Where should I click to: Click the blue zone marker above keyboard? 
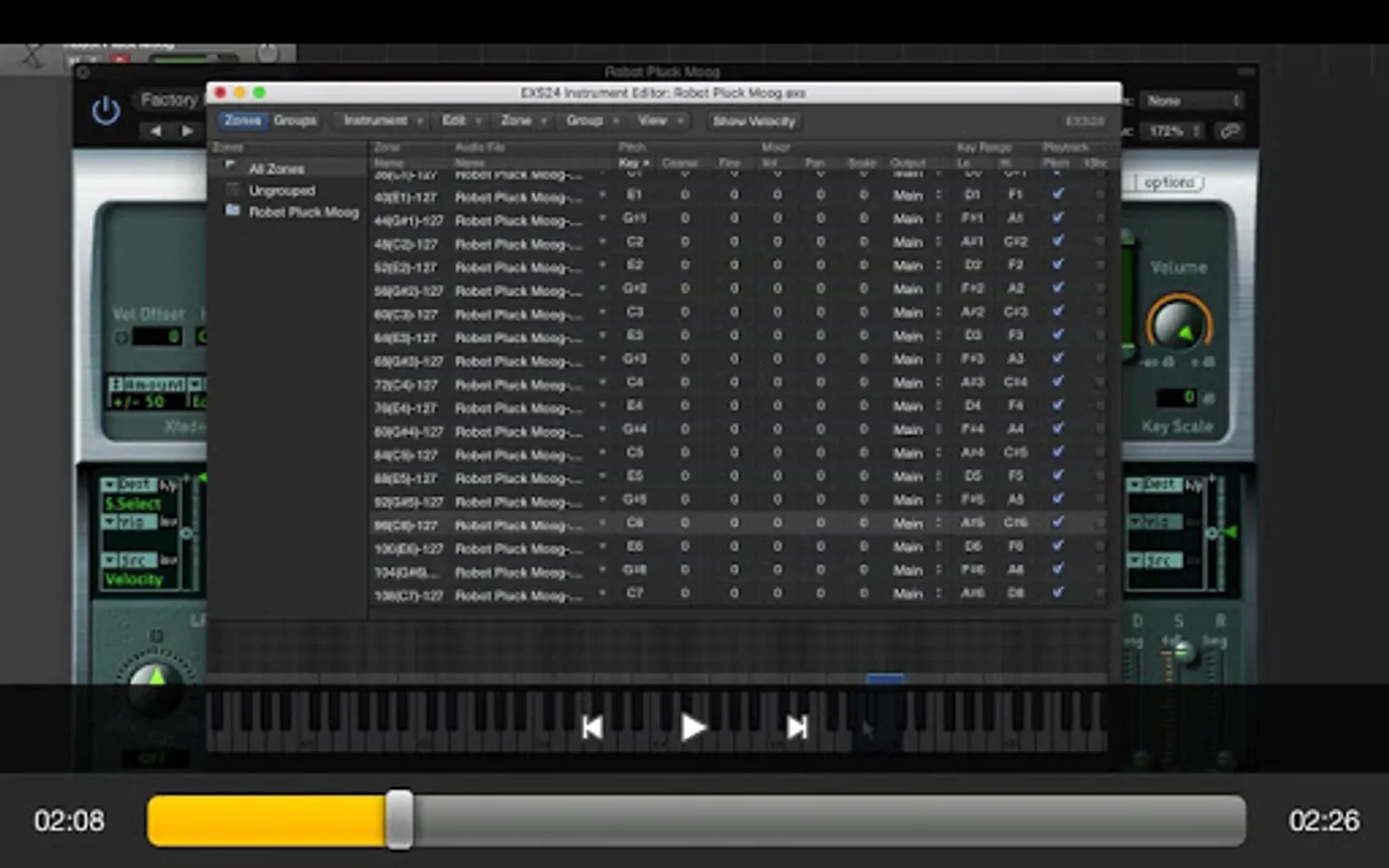885,680
